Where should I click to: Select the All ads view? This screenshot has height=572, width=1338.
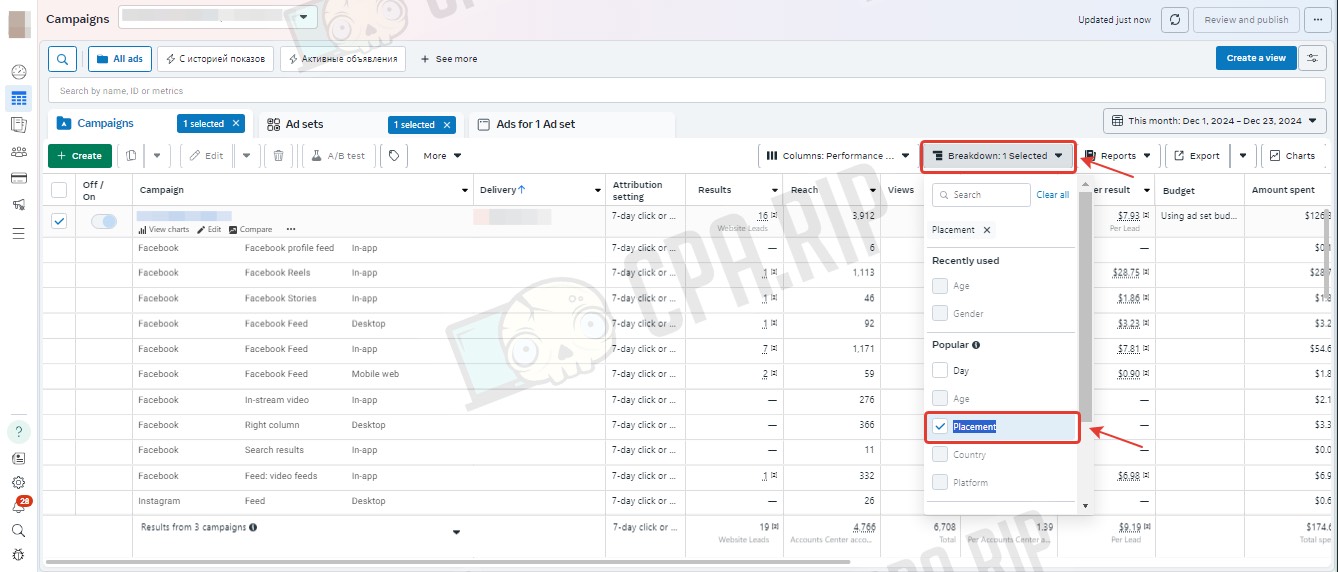pos(119,59)
